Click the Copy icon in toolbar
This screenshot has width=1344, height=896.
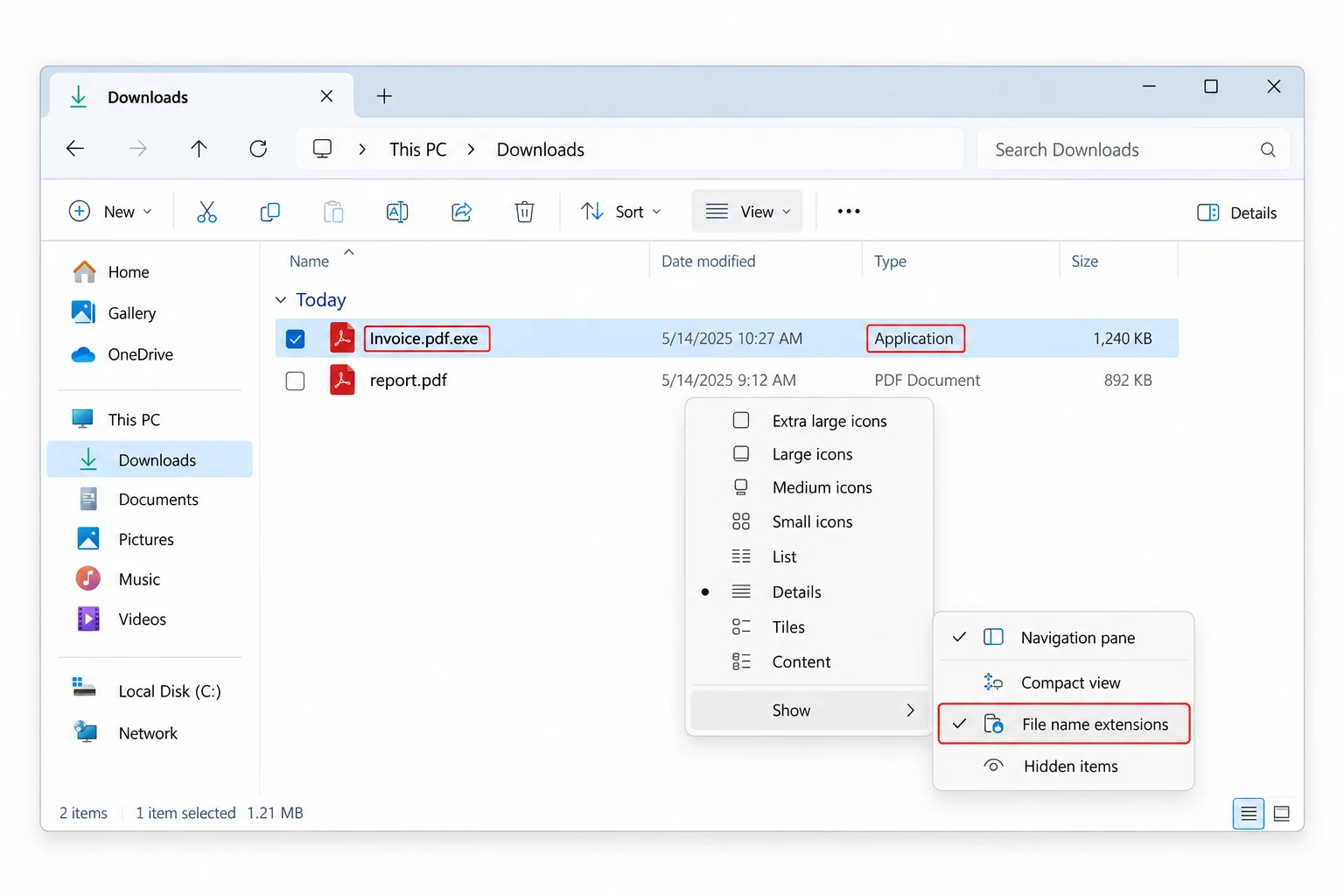[270, 212]
